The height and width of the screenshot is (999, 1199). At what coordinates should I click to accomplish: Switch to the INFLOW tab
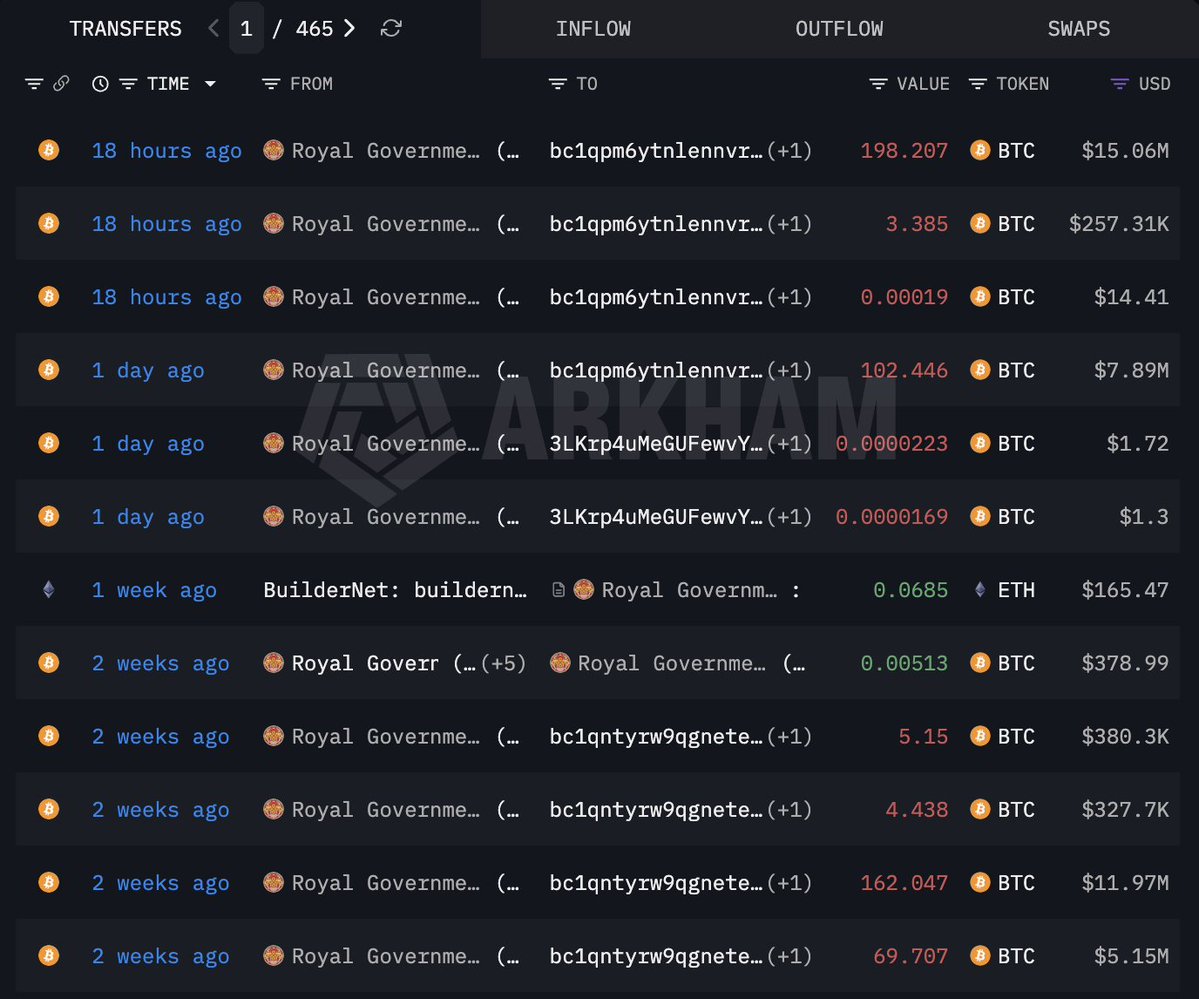593,29
